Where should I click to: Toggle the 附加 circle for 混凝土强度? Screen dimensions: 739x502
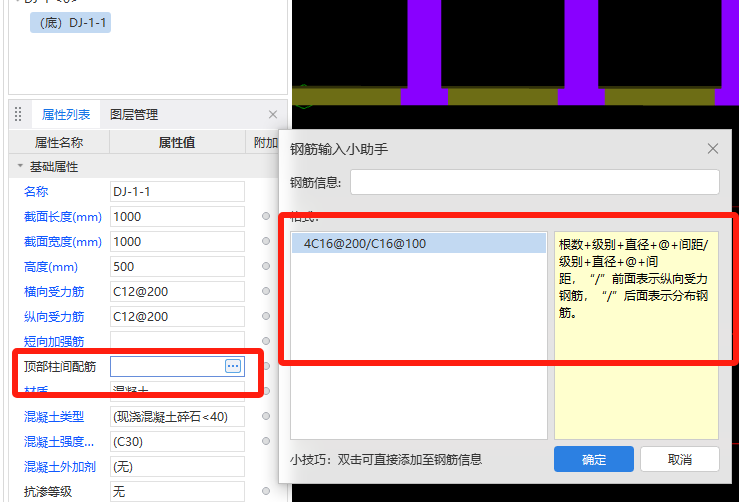[266, 441]
